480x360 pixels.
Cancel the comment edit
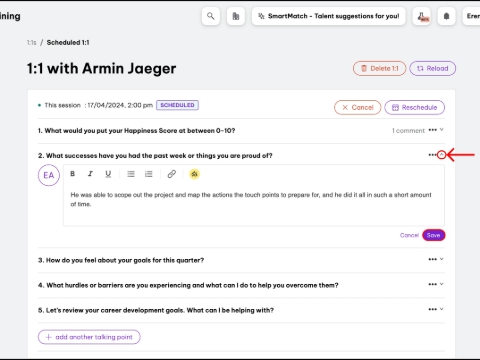tap(409, 235)
